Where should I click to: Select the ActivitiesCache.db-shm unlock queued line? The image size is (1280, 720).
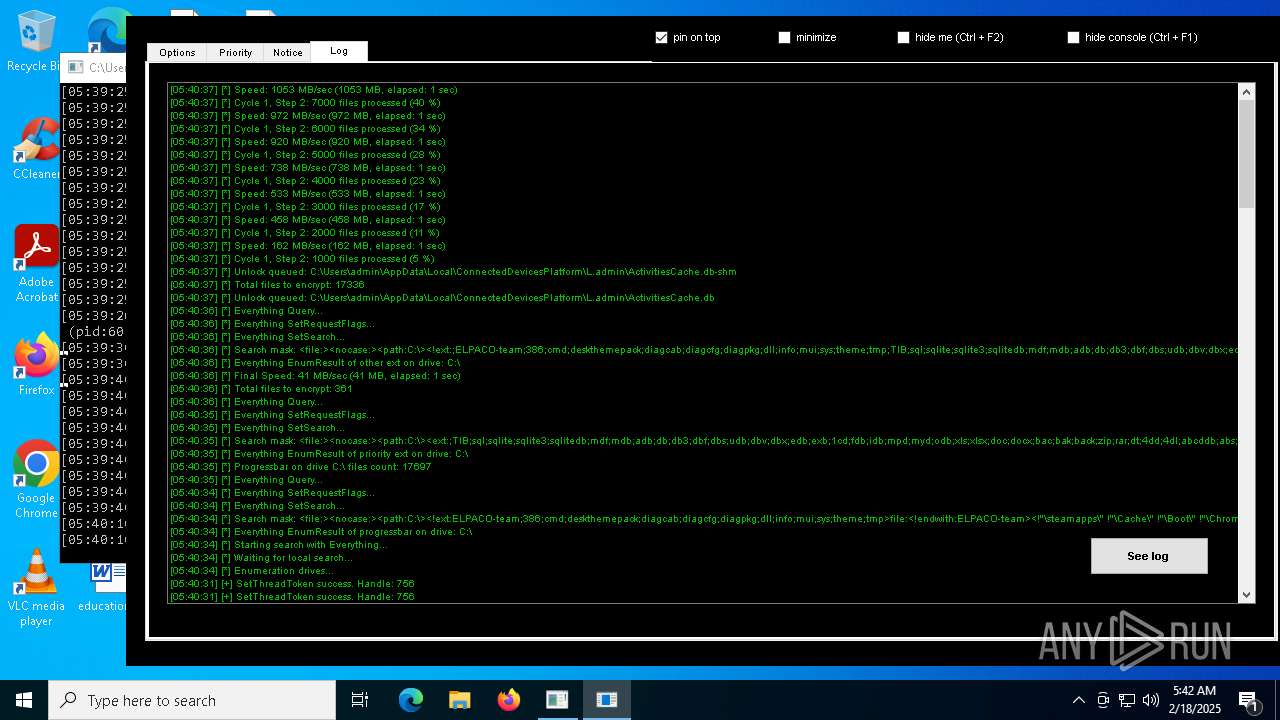pos(453,272)
